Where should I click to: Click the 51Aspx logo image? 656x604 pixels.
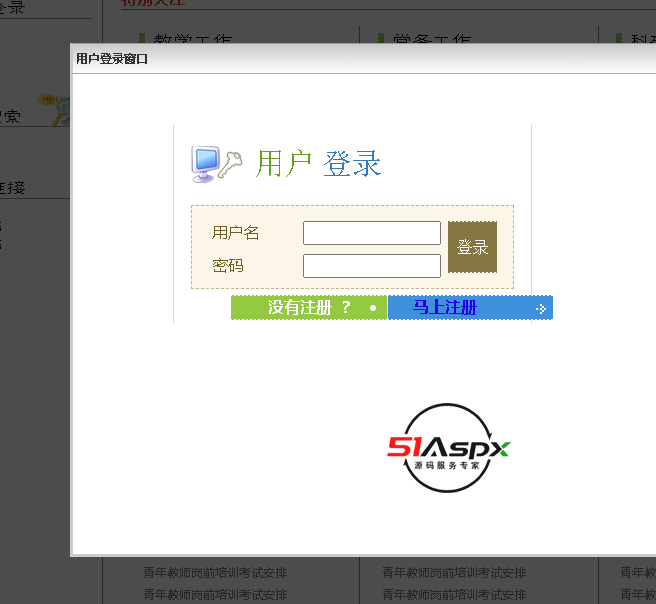[448, 448]
